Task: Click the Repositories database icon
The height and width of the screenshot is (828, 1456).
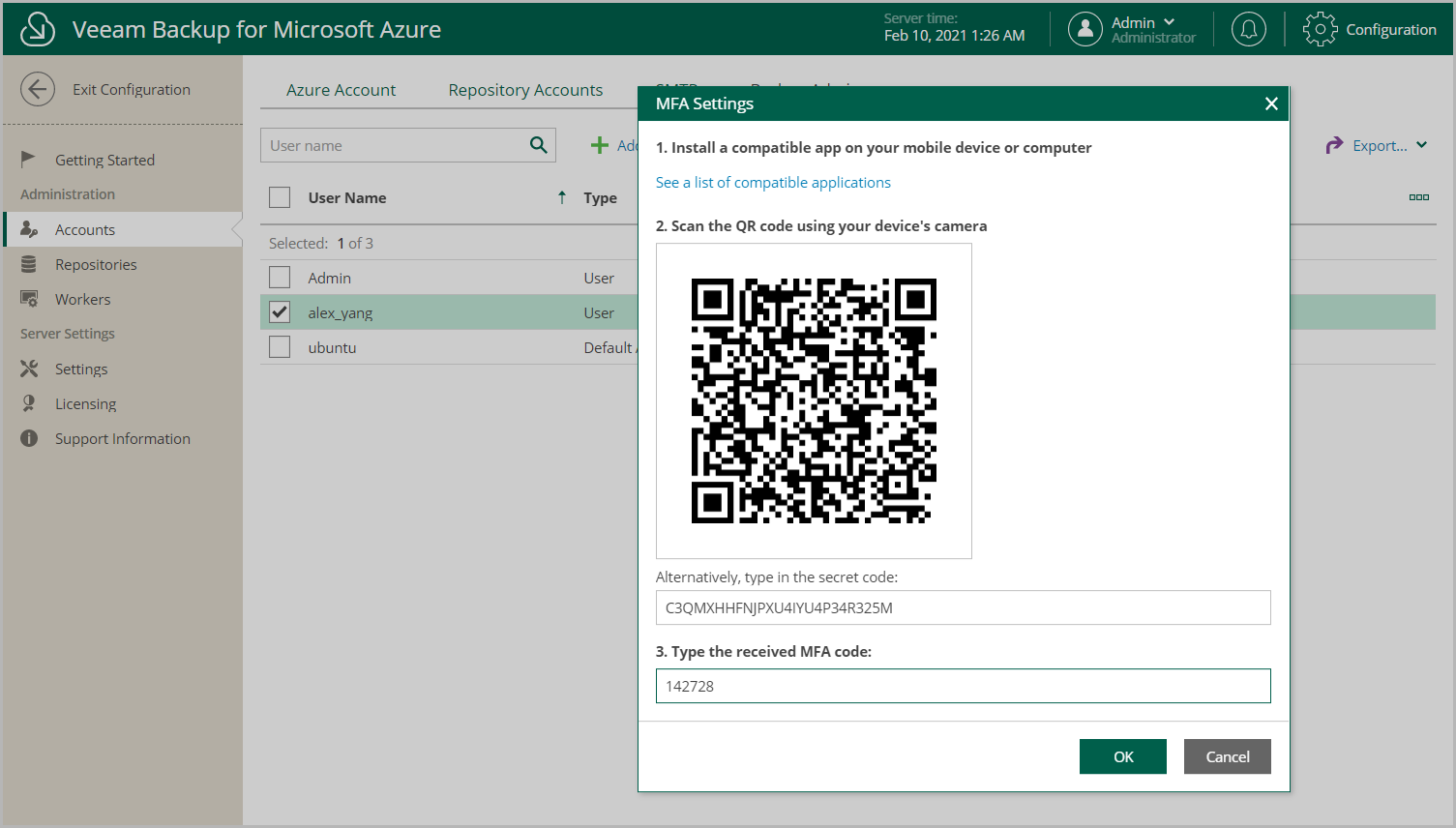Action: (x=29, y=264)
